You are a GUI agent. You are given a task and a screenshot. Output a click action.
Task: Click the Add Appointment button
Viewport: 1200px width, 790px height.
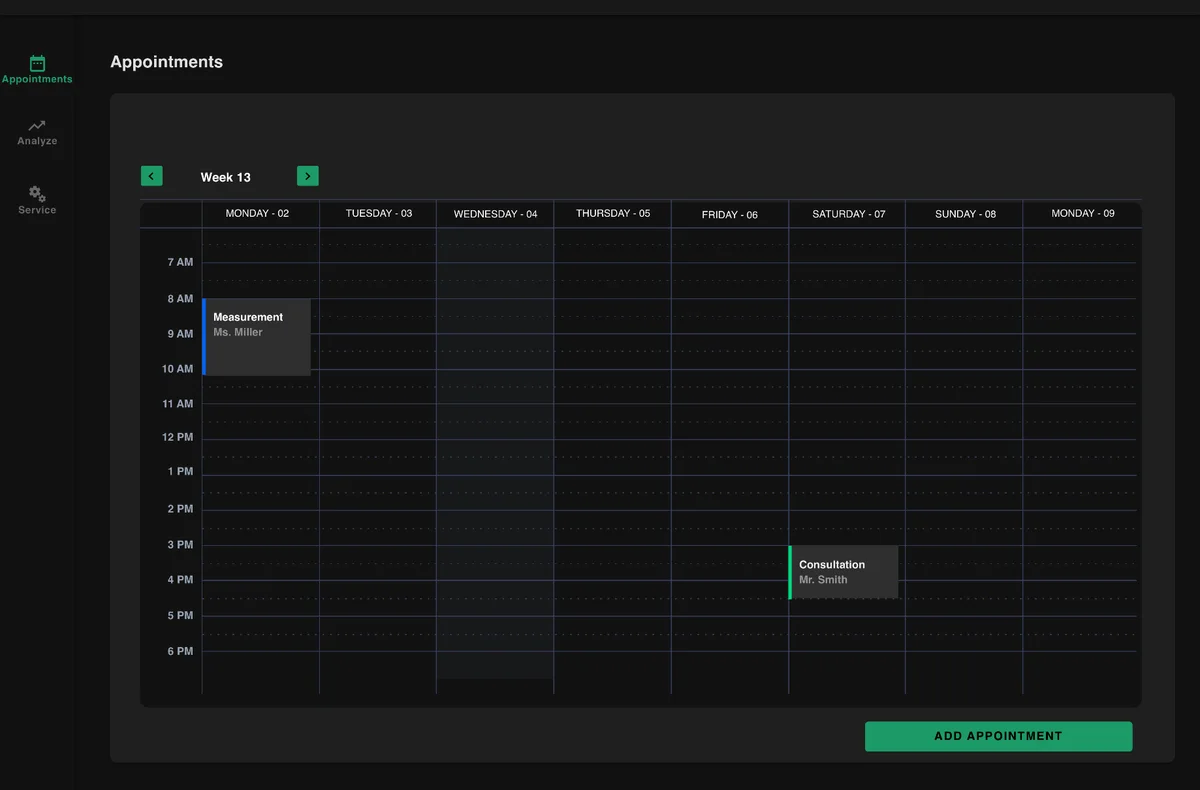click(x=998, y=736)
